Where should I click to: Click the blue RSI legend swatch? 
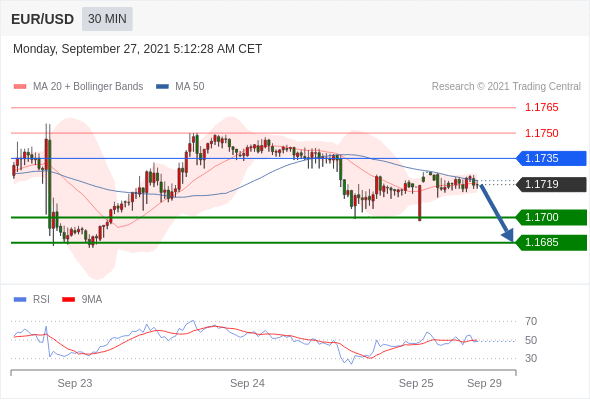click(x=20, y=300)
